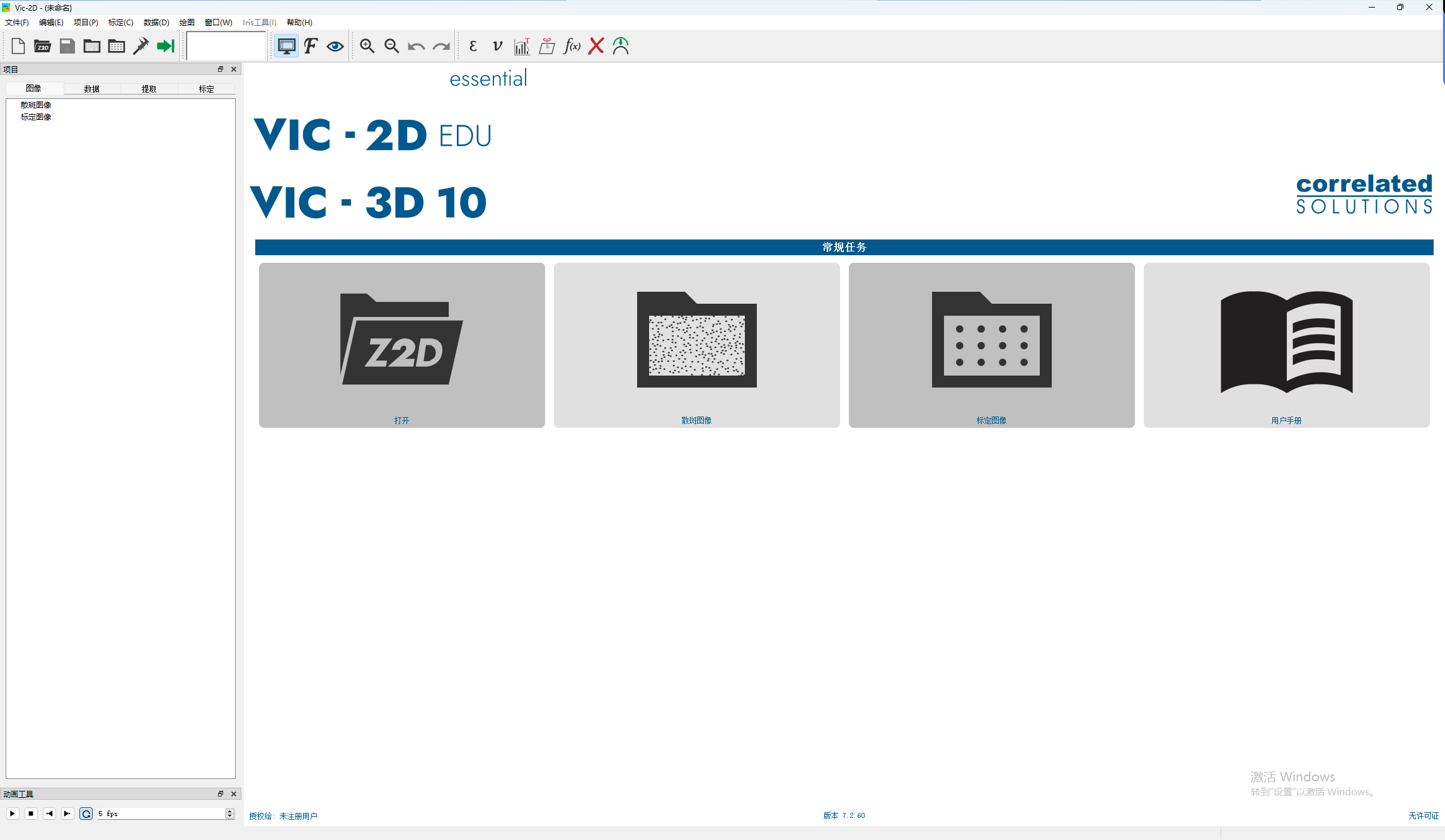Click the 散斑图像 speckle images task card
This screenshot has height=840, width=1445.
696,345
